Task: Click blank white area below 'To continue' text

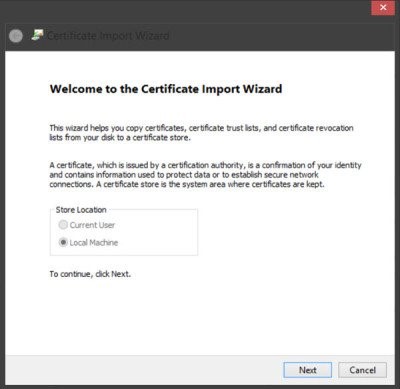Action: (200, 317)
